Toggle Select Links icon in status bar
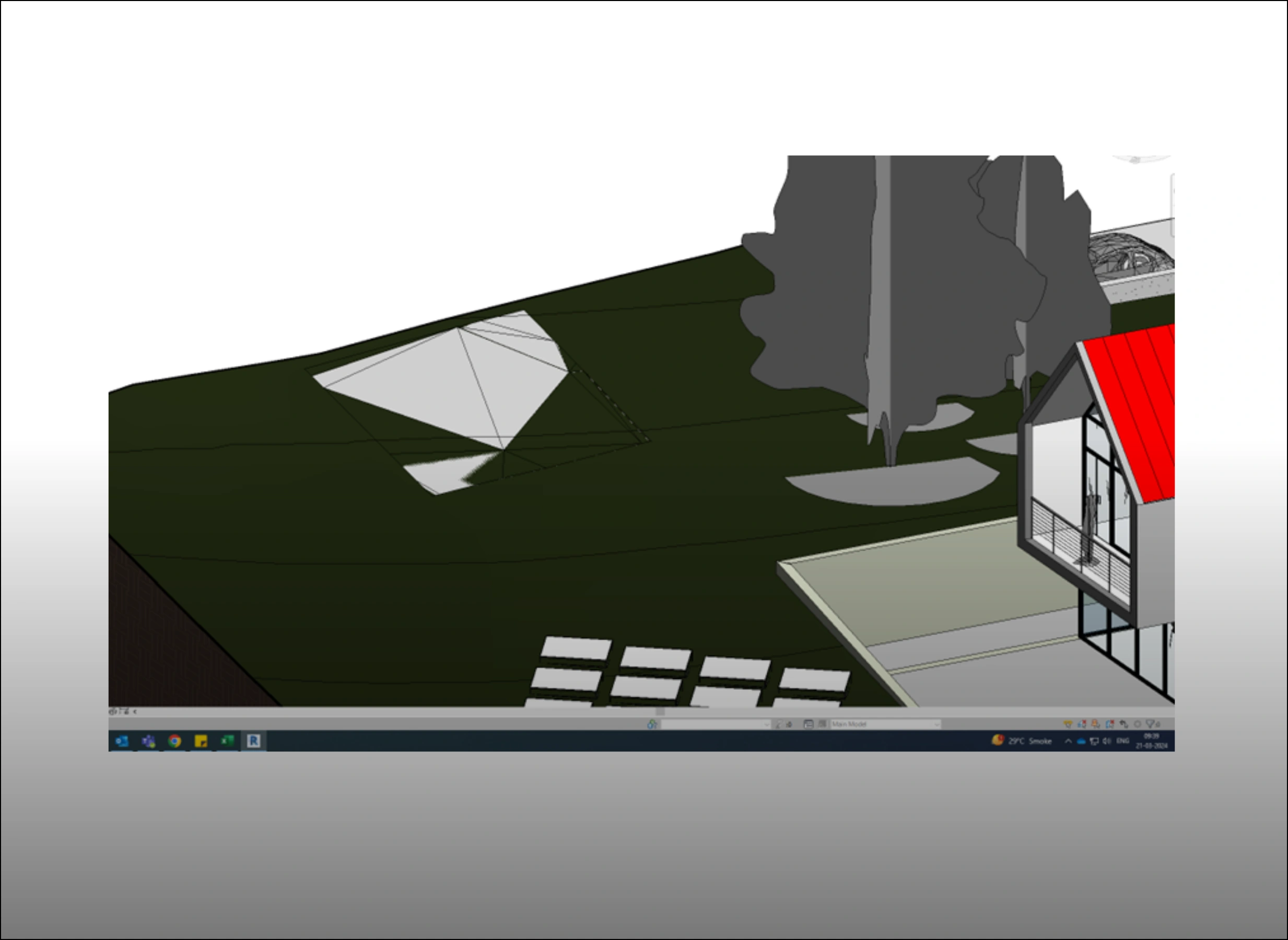This screenshot has width=1288, height=940. pyautogui.click(x=1068, y=724)
